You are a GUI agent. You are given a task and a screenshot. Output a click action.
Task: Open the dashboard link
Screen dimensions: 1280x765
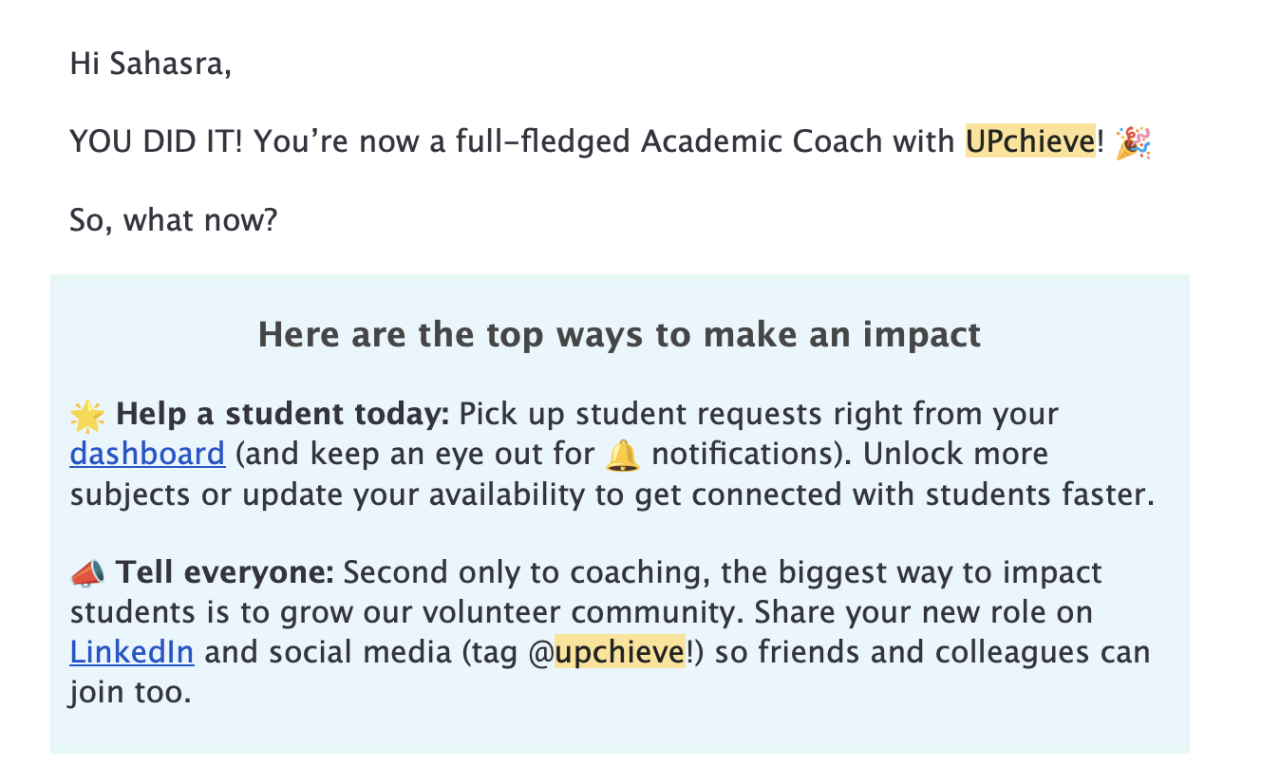point(147,454)
